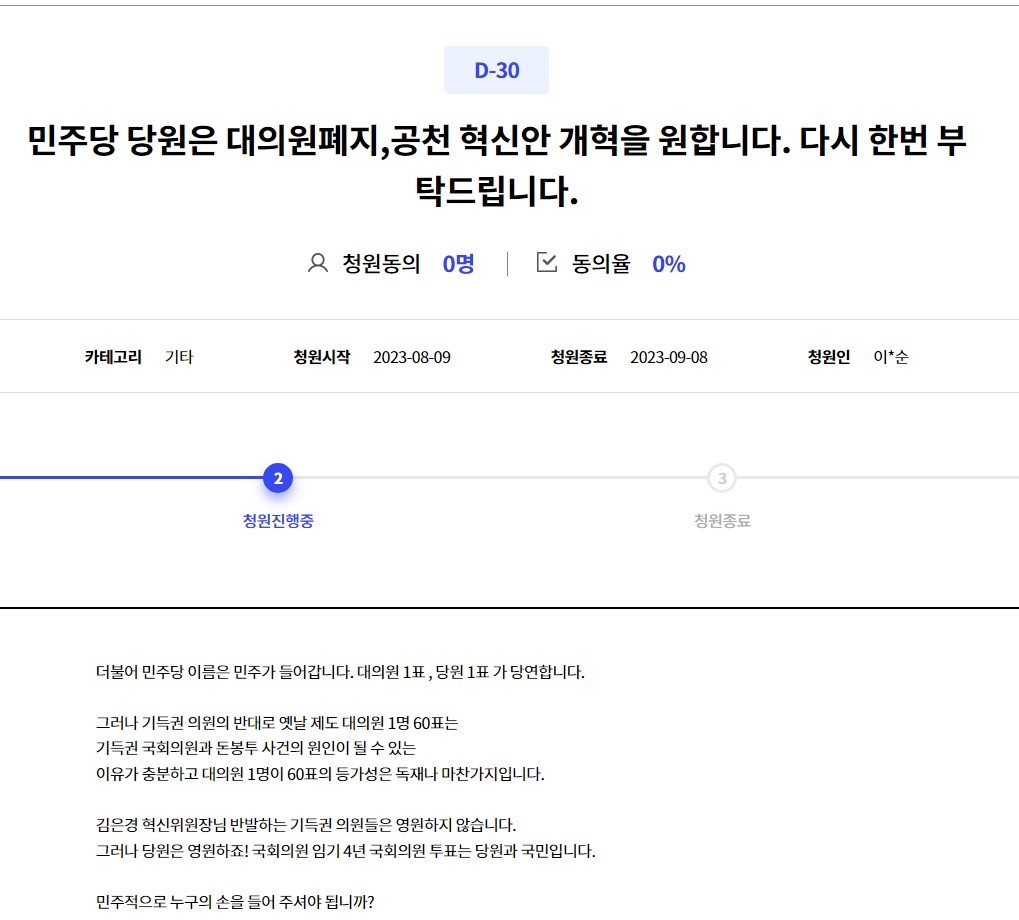Click the body line starting 김은경 혁신위원장님
Image resolution: width=1019 pixels, height=920 pixels.
point(306,825)
